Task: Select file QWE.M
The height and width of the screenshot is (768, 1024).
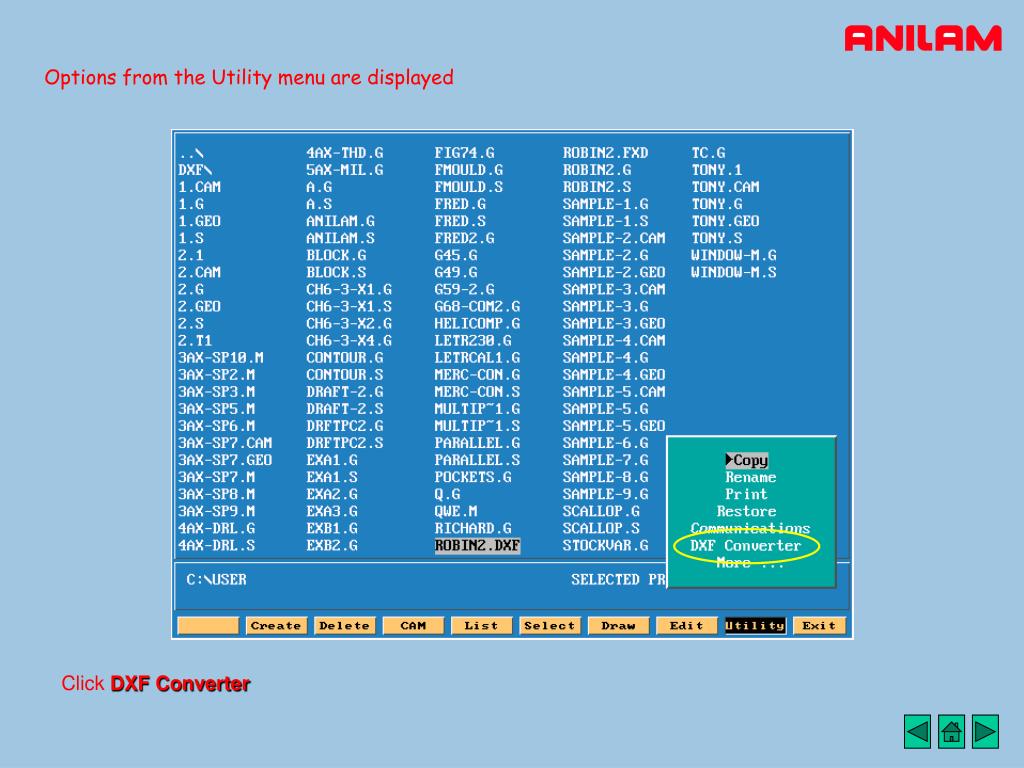Action: coord(456,511)
